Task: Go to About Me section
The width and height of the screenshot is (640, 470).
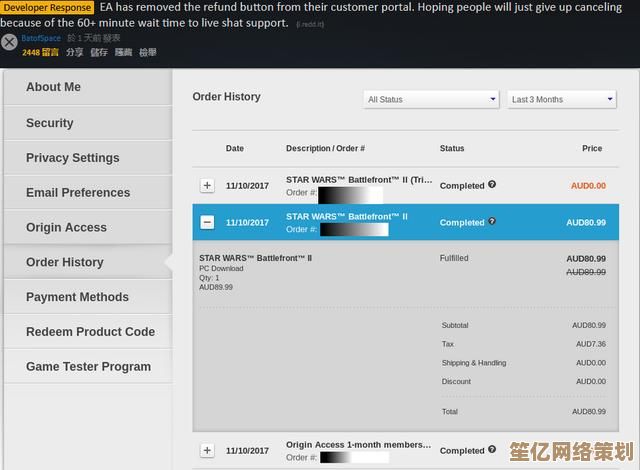Action: pyautogui.click(x=53, y=87)
